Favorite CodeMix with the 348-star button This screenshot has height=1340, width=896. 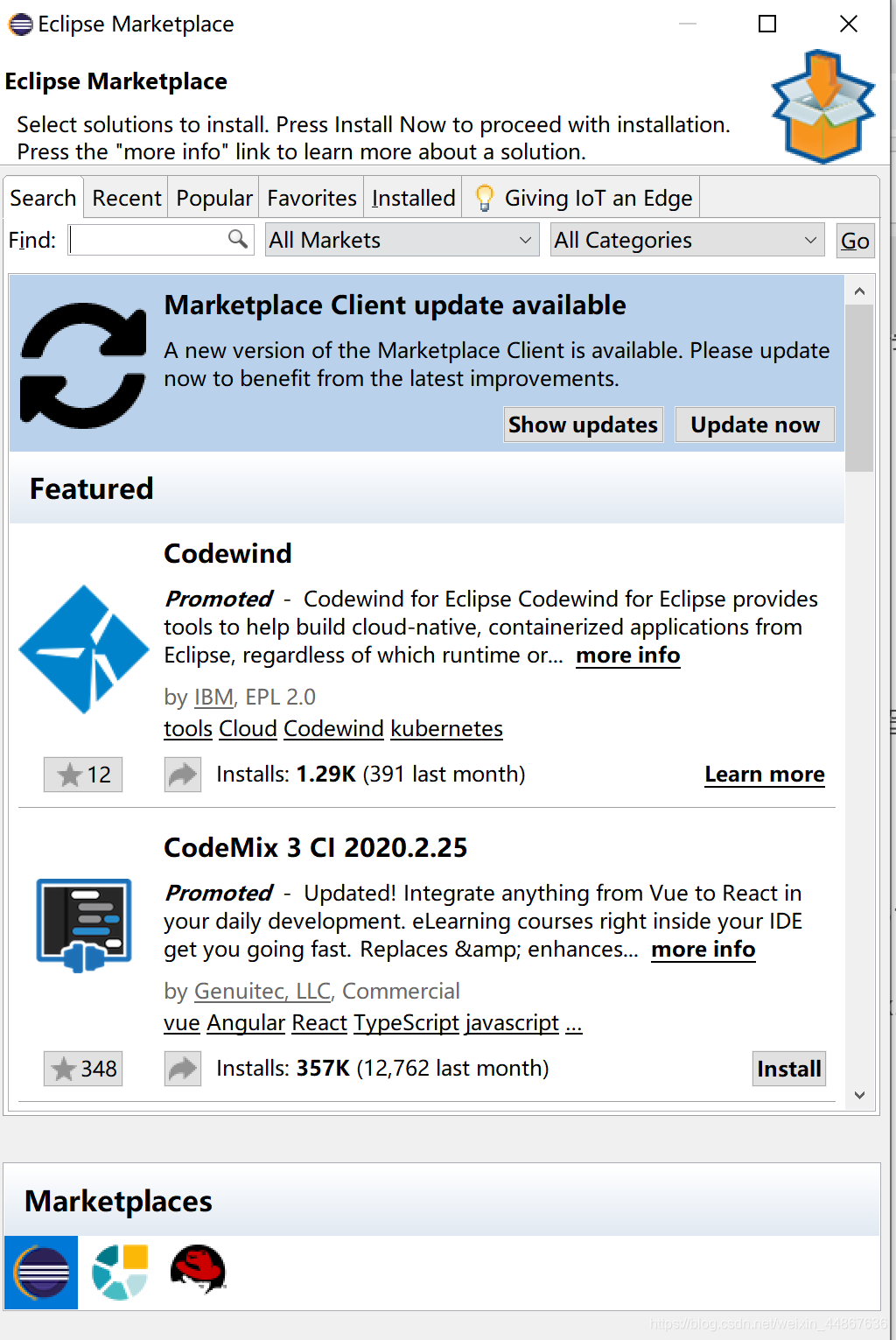(x=83, y=1069)
